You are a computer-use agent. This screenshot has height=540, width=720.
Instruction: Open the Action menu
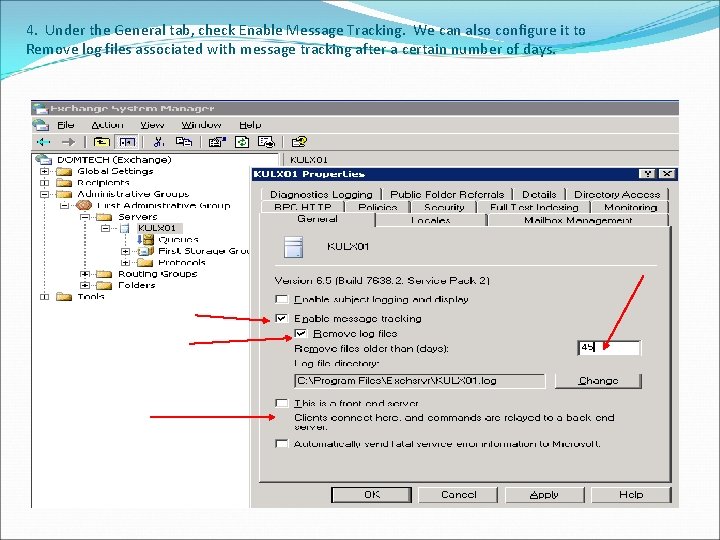point(107,125)
